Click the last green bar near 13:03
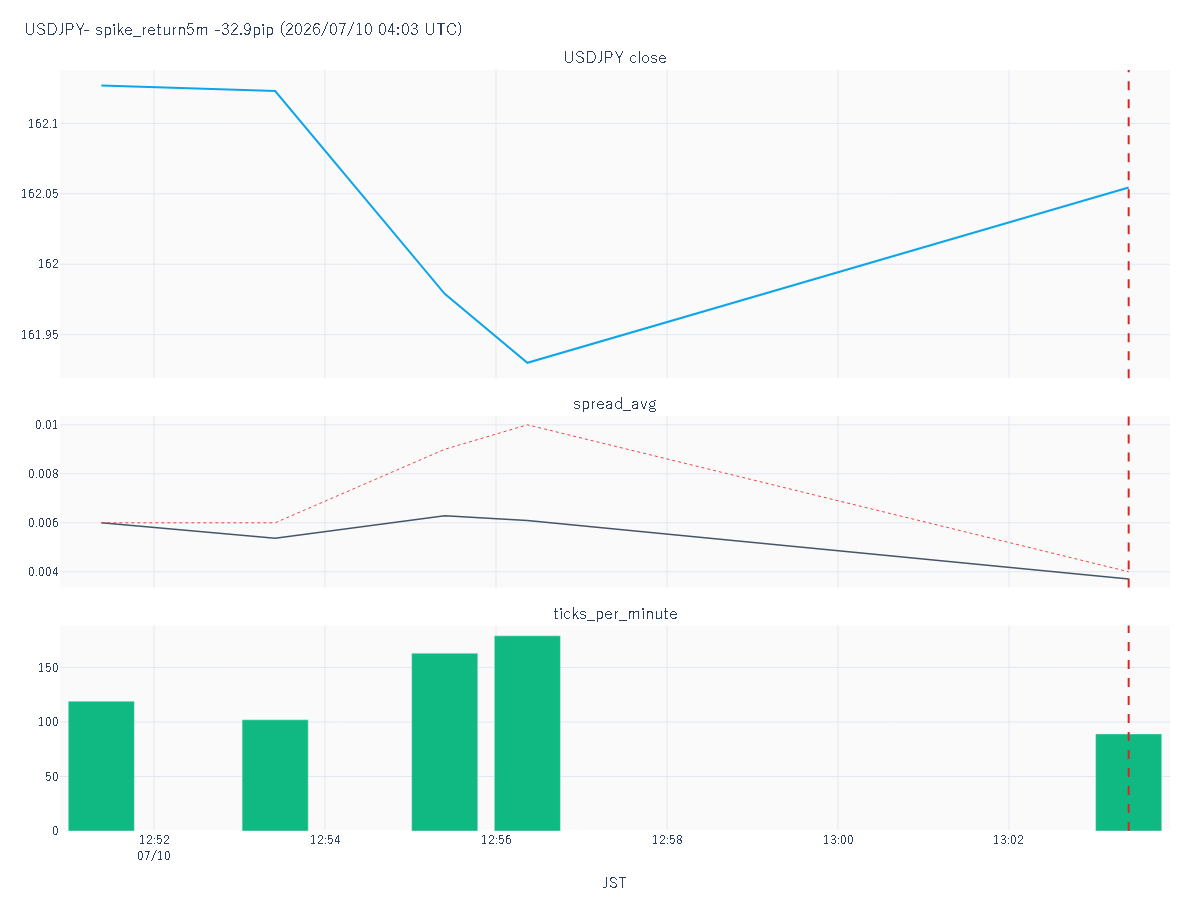Image resolution: width=1200 pixels, height=900 pixels. (x=1128, y=782)
